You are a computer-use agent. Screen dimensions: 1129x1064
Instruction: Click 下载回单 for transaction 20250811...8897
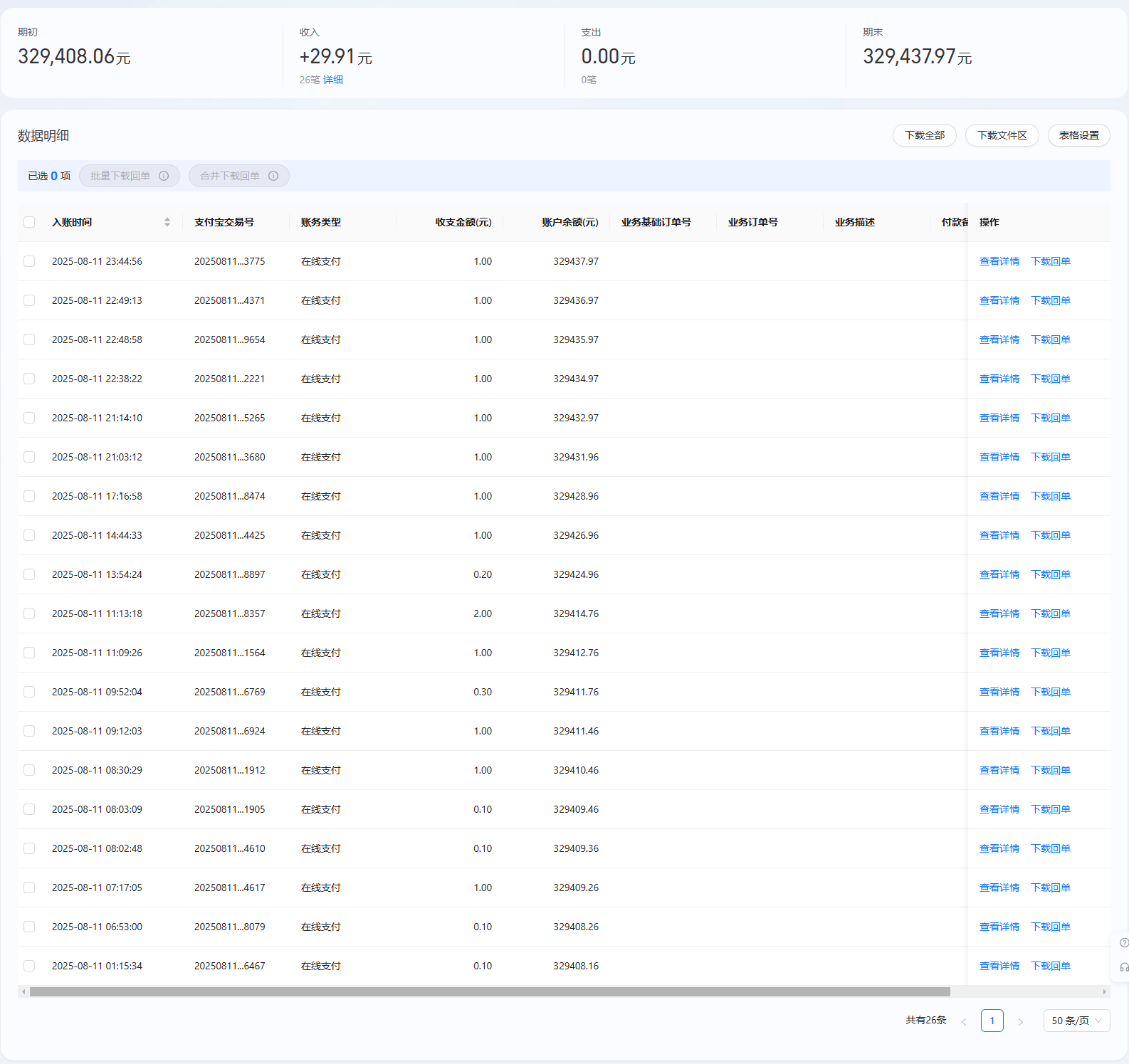[x=1051, y=574]
